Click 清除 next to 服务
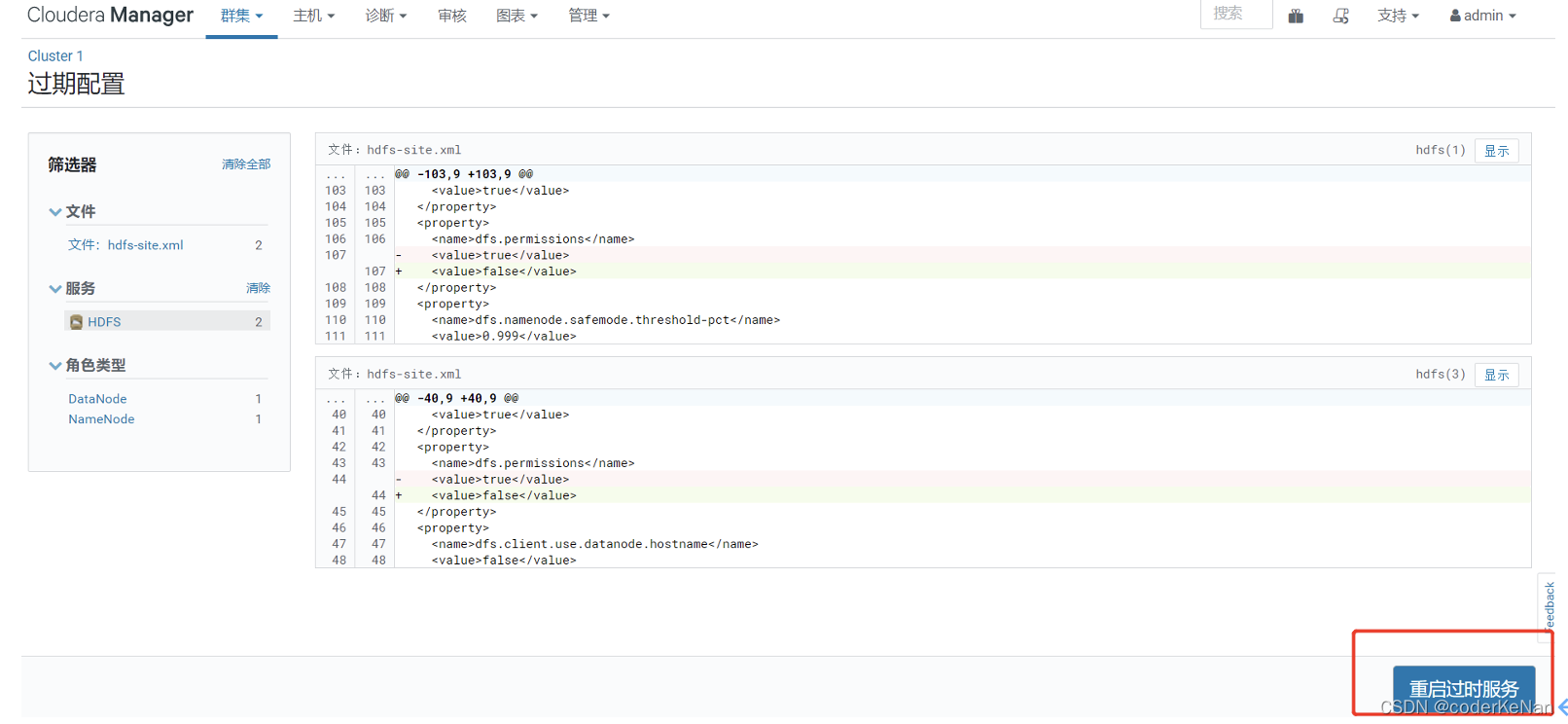Viewport: 1568px width, 724px height. tap(258, 288)
